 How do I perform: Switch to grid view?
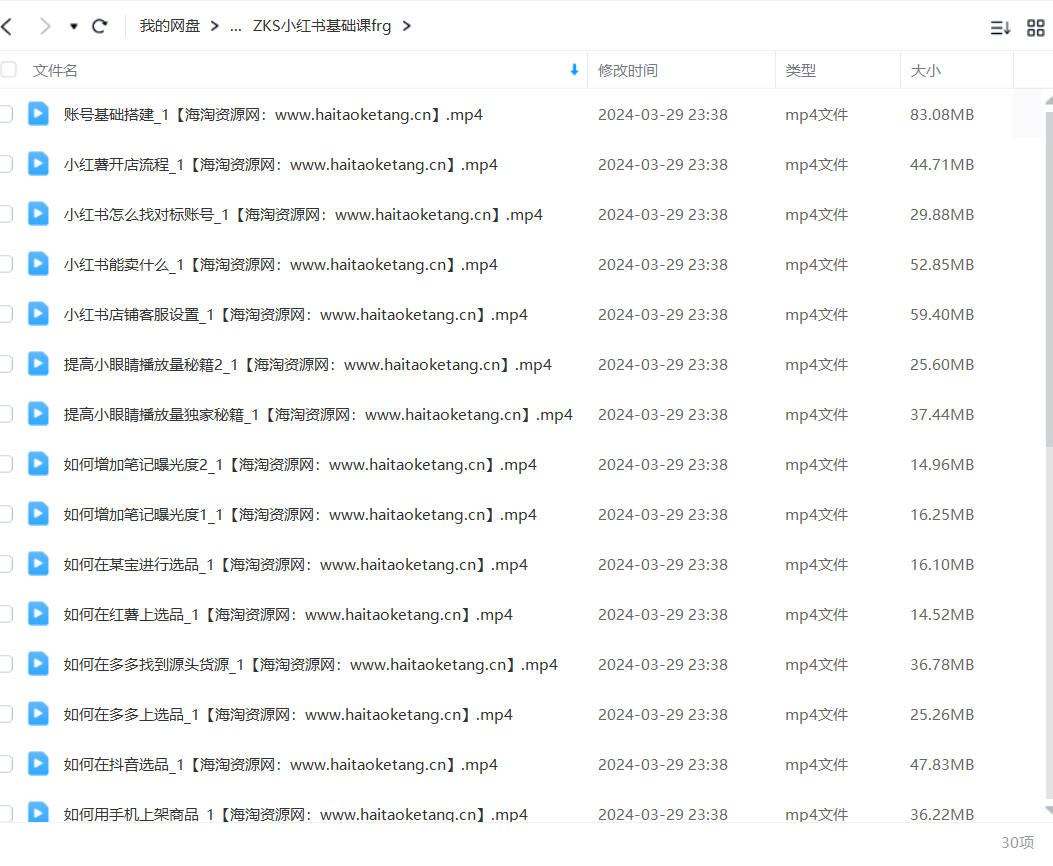1036,28
